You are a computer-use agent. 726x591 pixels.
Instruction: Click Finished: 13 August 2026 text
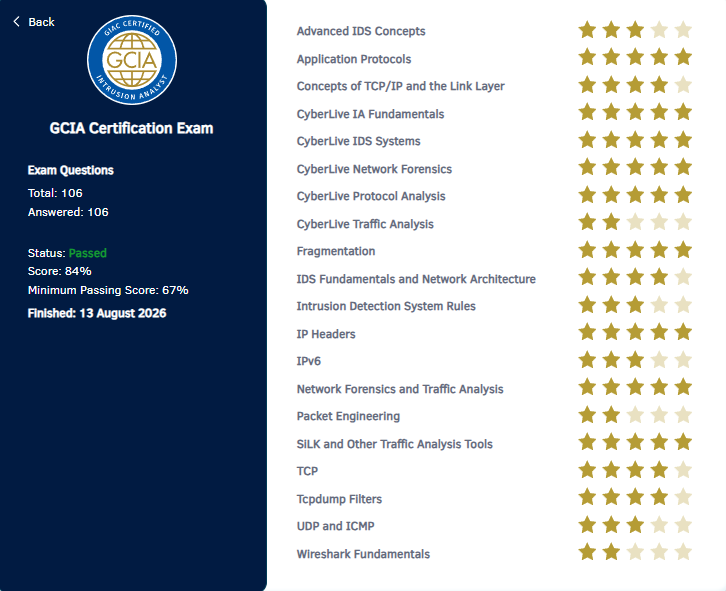tap(97, 313)
